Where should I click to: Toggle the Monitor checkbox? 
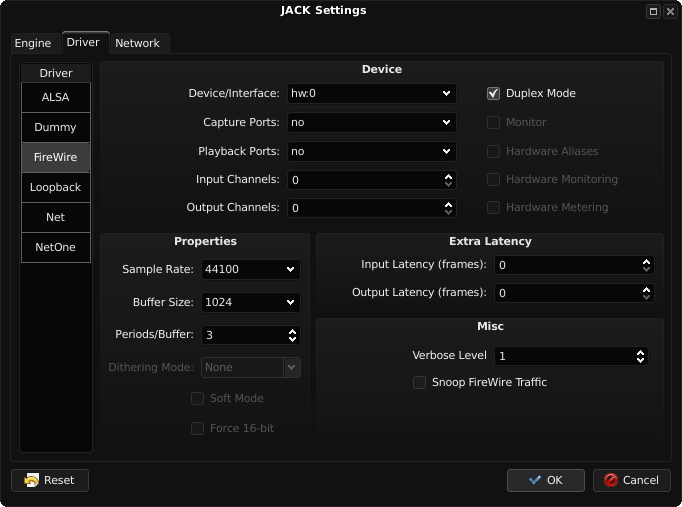point(493,123)
